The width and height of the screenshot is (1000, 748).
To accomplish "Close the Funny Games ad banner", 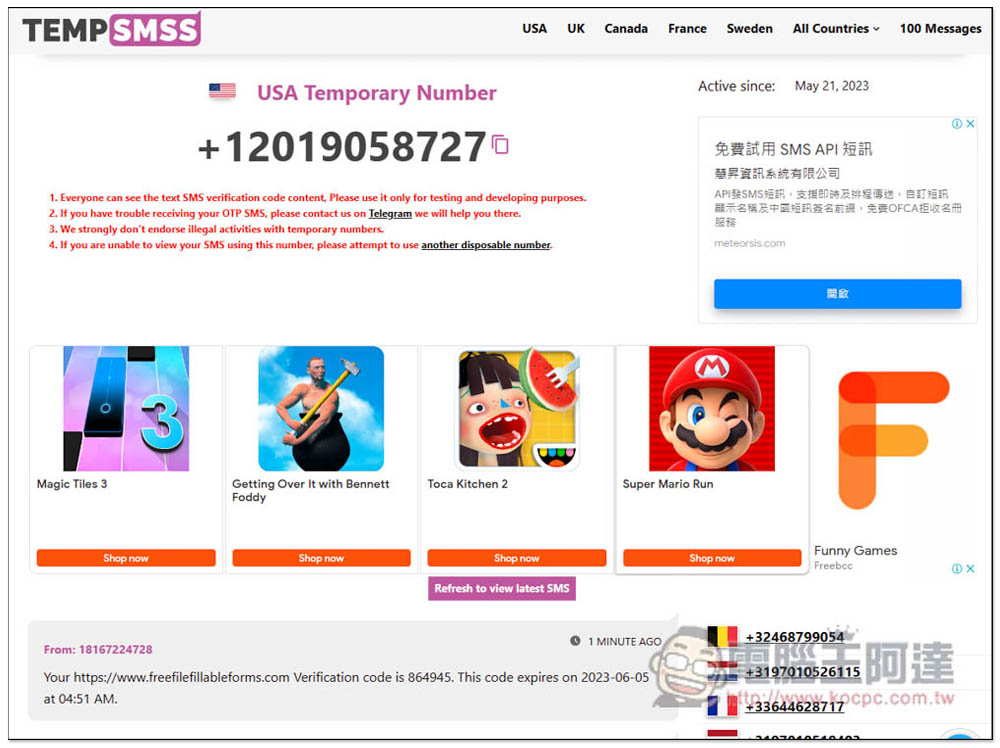I will [x=970, y=568].
